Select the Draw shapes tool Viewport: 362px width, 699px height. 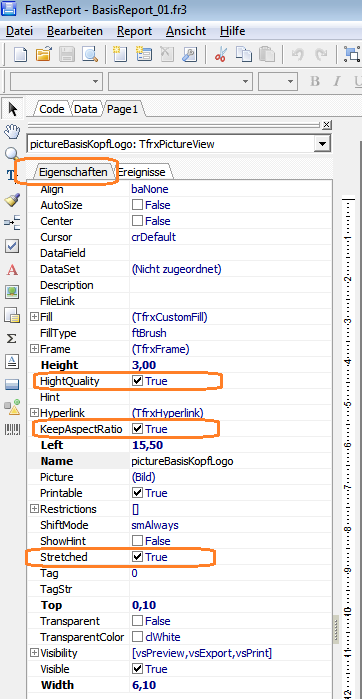[x=12, y=407]
